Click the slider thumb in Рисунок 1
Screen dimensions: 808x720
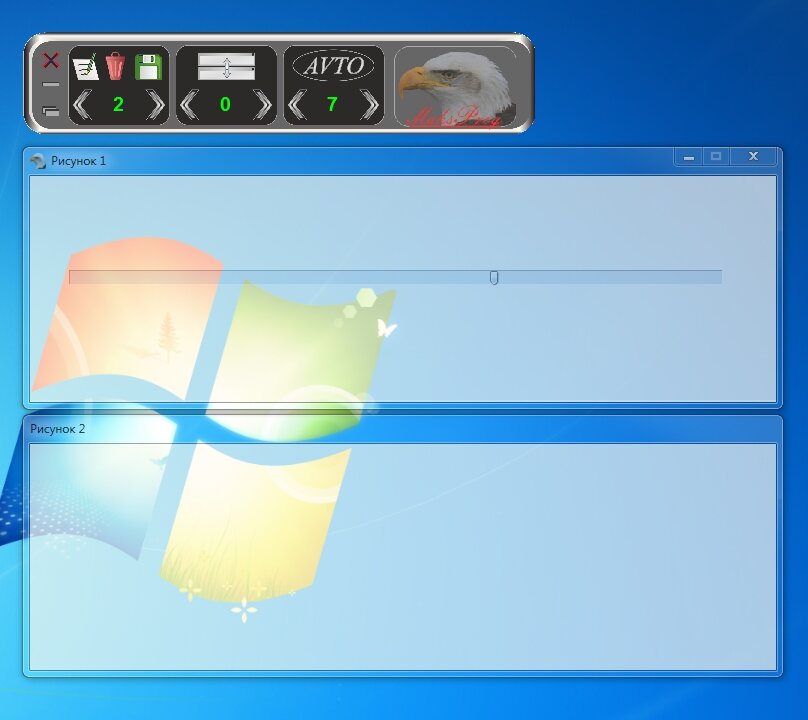pyautogui.click(x=494, y=278)
